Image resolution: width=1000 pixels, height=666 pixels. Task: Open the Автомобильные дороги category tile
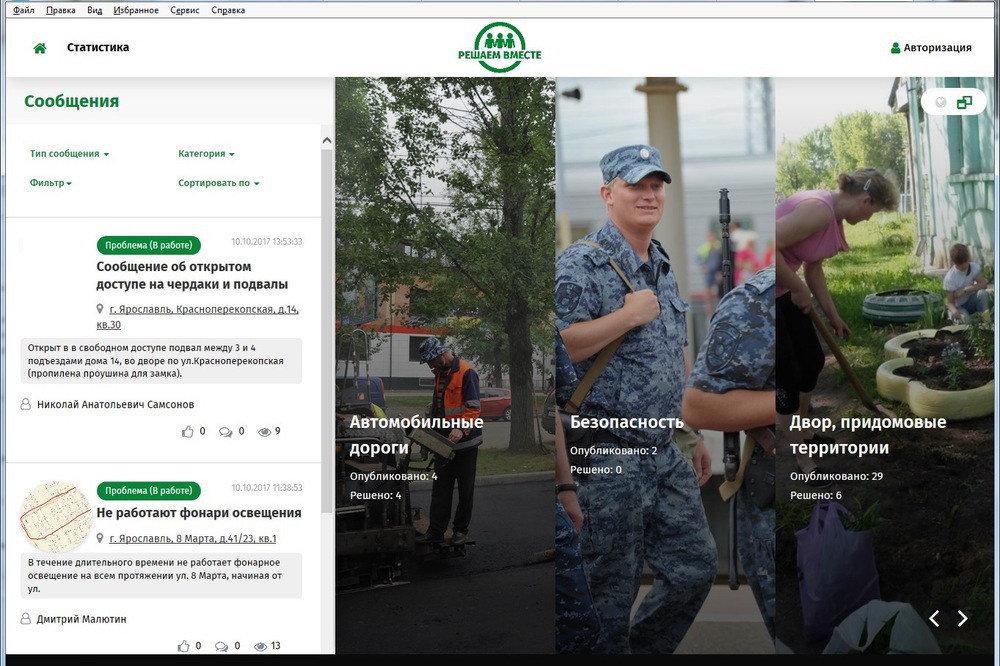[x=445, y=365]
